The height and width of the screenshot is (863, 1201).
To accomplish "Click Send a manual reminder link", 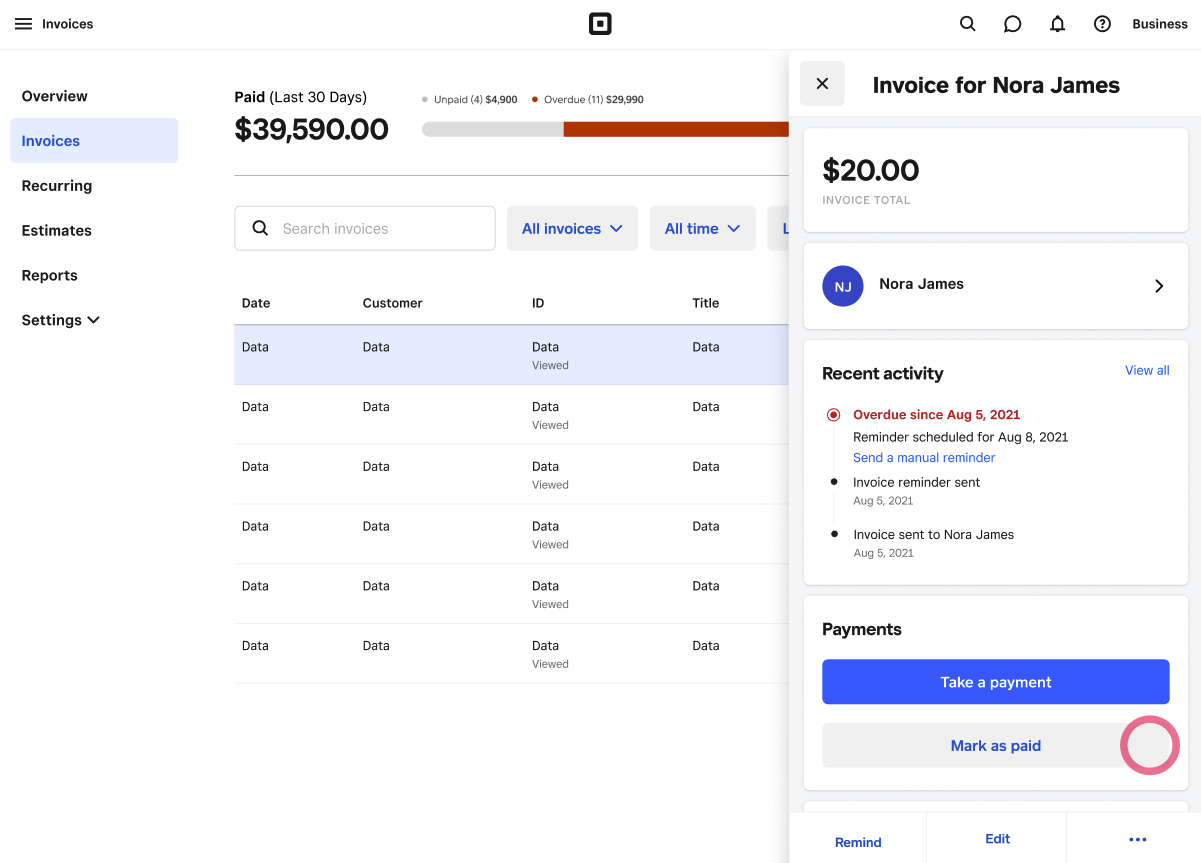I will point(924,458).
